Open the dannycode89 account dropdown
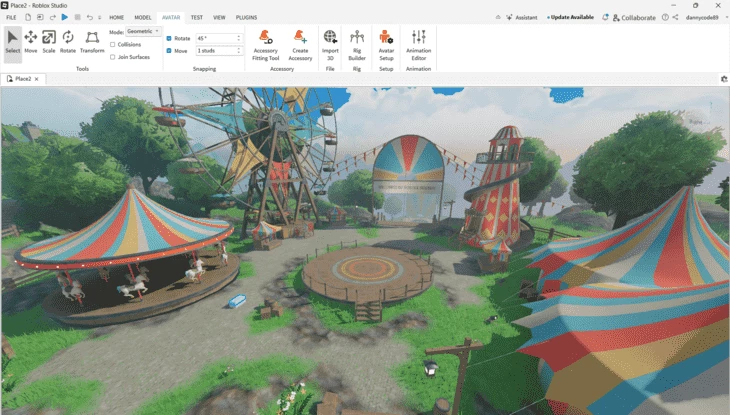The width and height of the screenshot is (730, 415). click(x=705, y=17)
